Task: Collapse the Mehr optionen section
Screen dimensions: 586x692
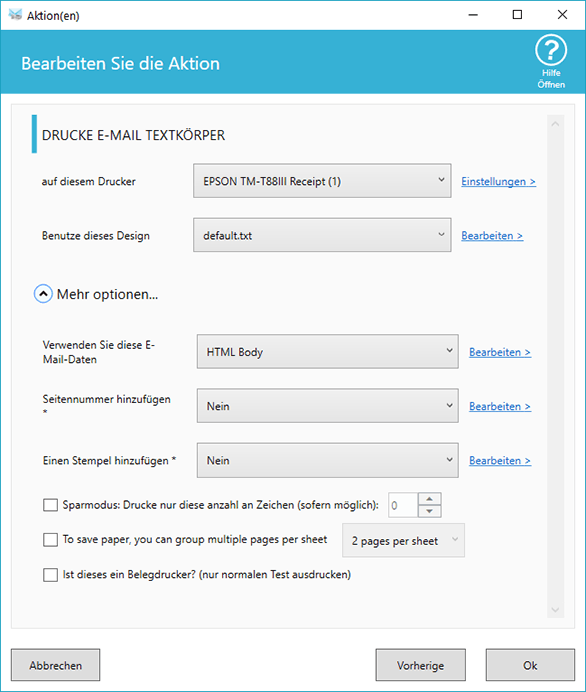Action: (43, 294)
